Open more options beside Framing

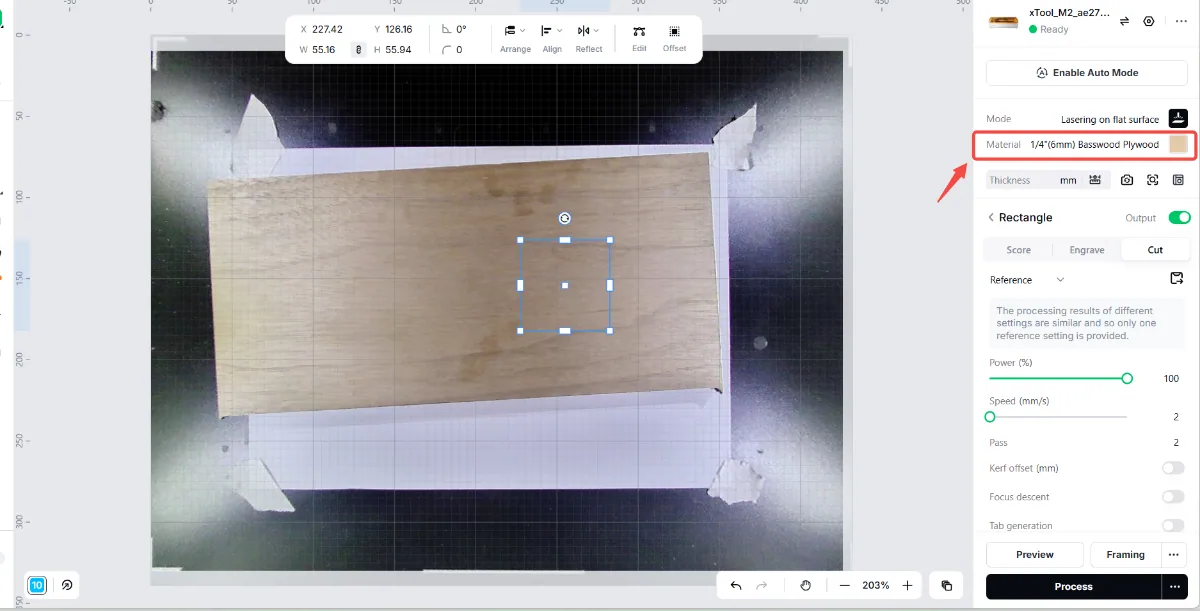(1174, 554)
